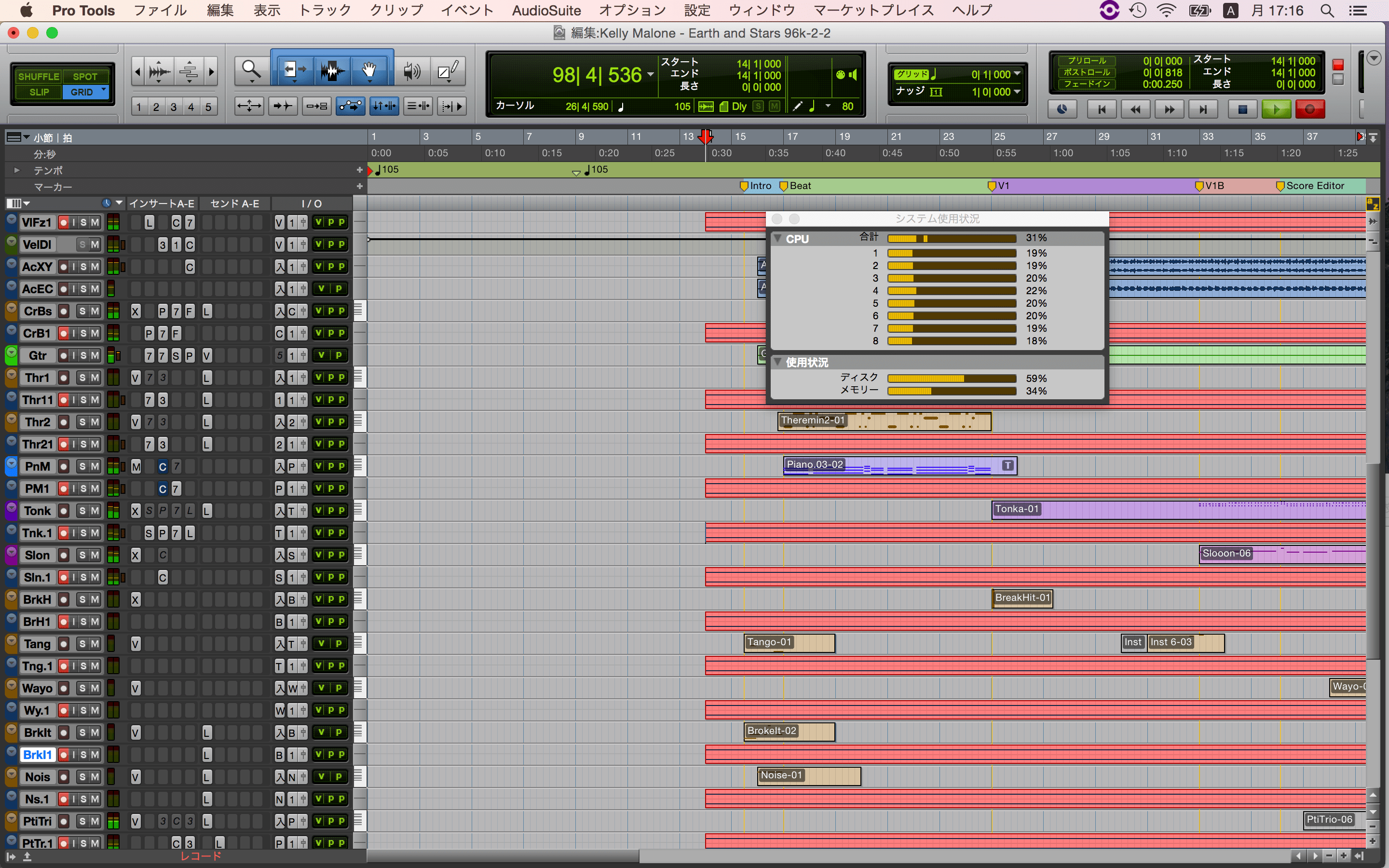This screenshot has width=1389, height=868.
Task: Click the audio waveform zoom button
Action: point(159,72)
